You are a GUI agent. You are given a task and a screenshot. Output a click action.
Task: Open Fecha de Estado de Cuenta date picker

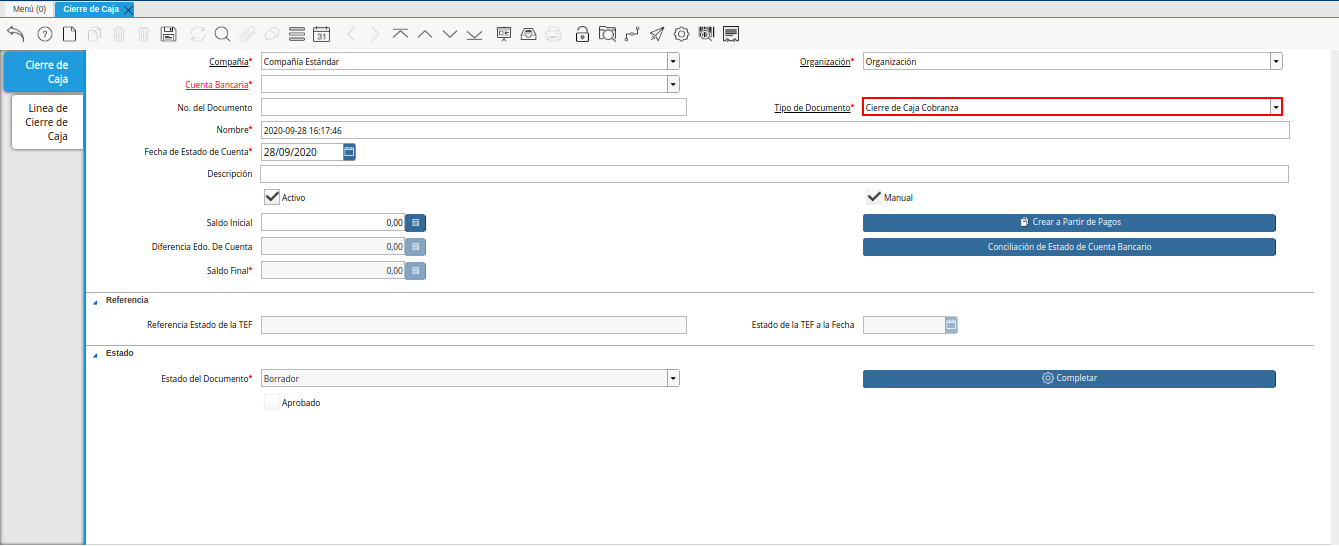(349, 152)
